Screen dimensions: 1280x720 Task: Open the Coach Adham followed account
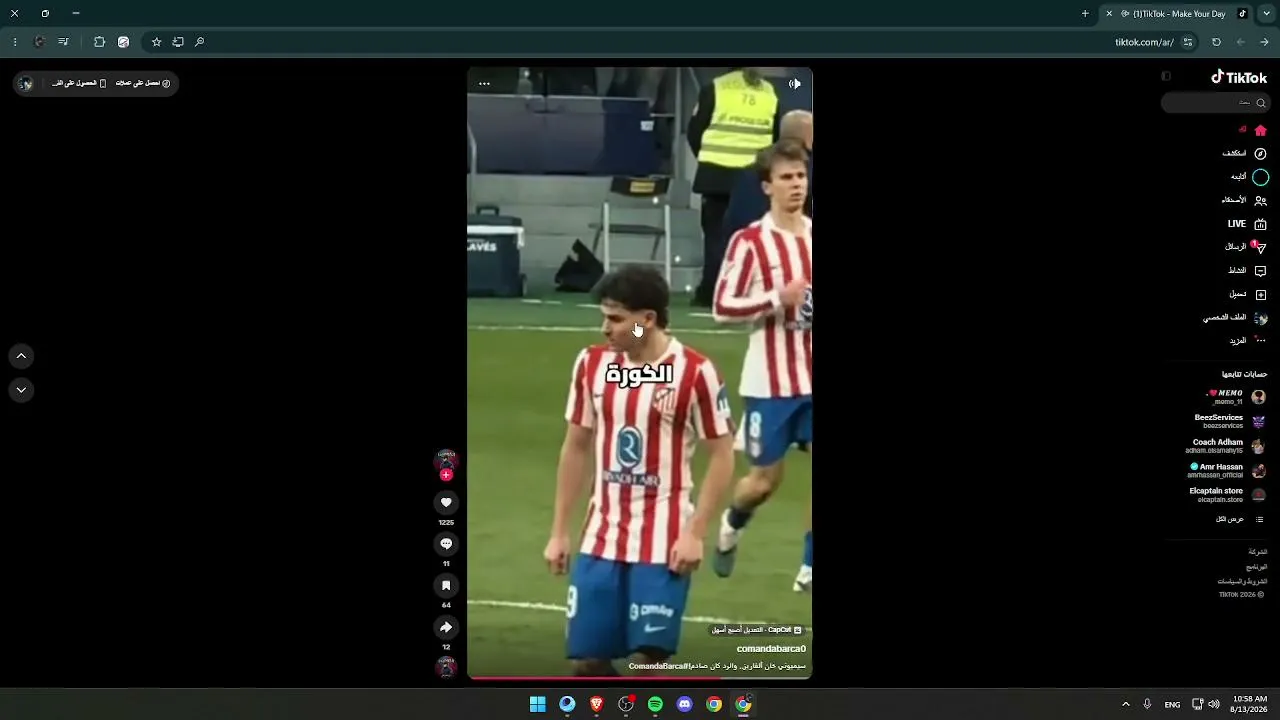point(1226,446)
